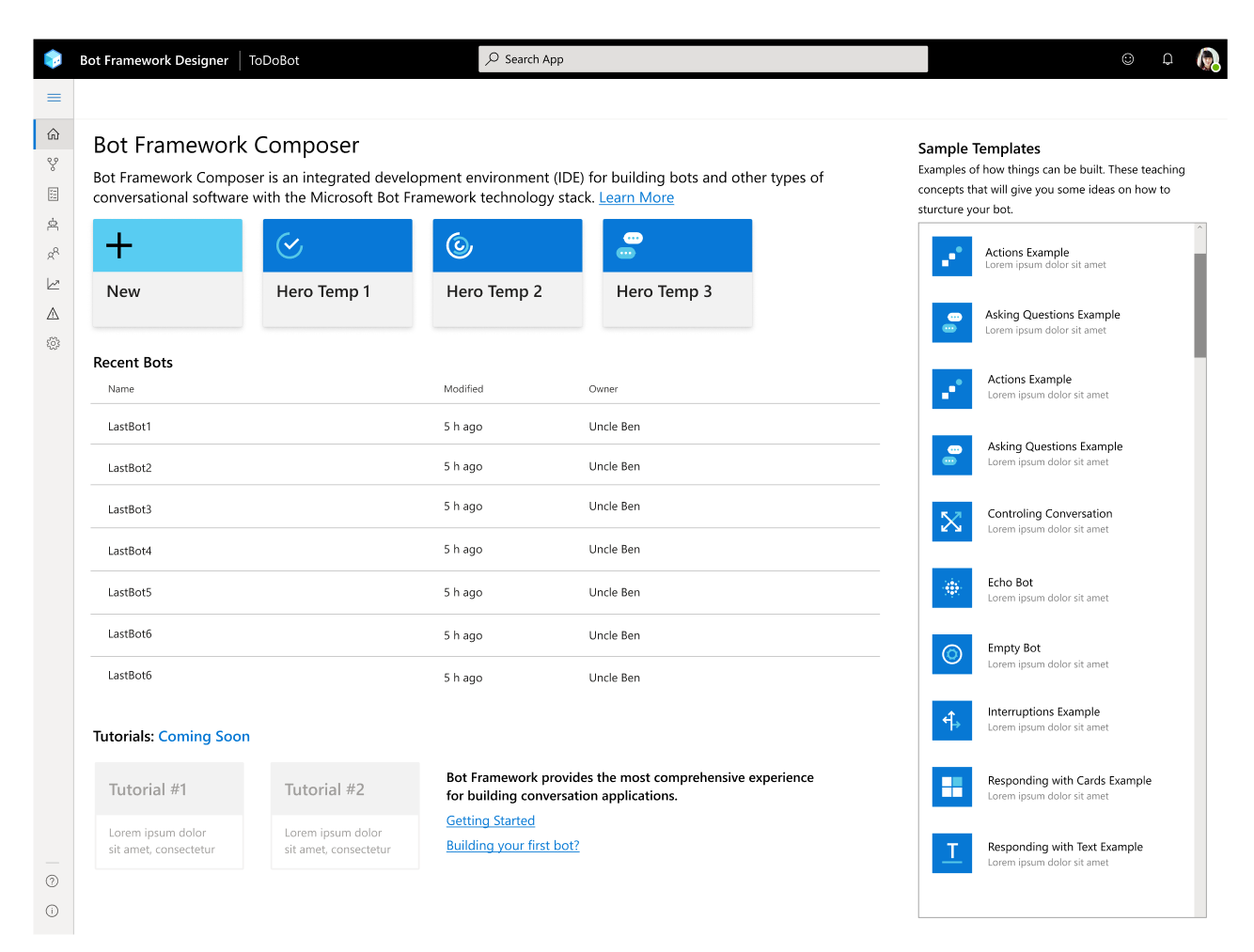Screen dimensions: 1254x952
Task: Click the Coming Soon tutorials link
Action: click(204, 737)
